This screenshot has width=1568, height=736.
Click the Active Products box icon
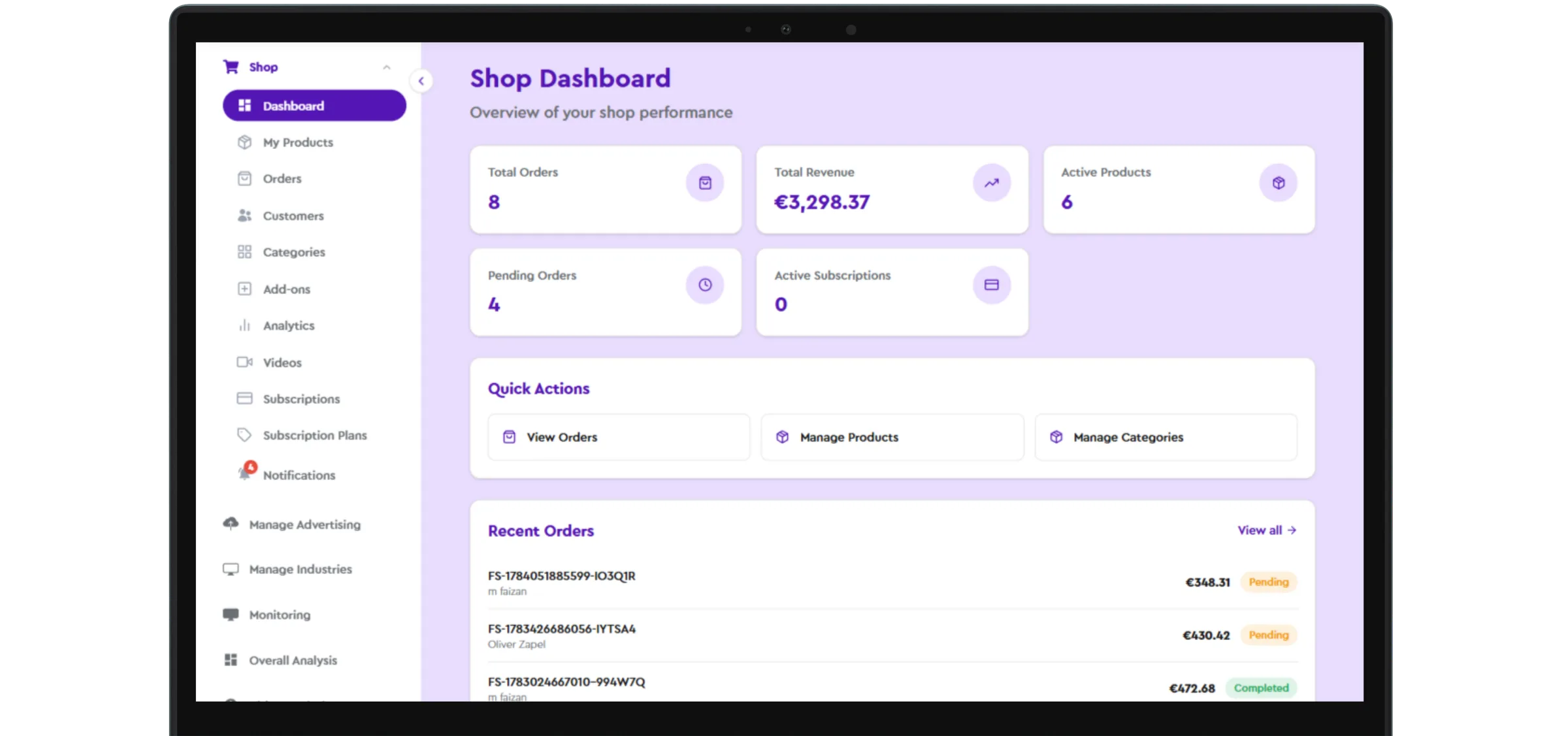(x=1279, y=183)
